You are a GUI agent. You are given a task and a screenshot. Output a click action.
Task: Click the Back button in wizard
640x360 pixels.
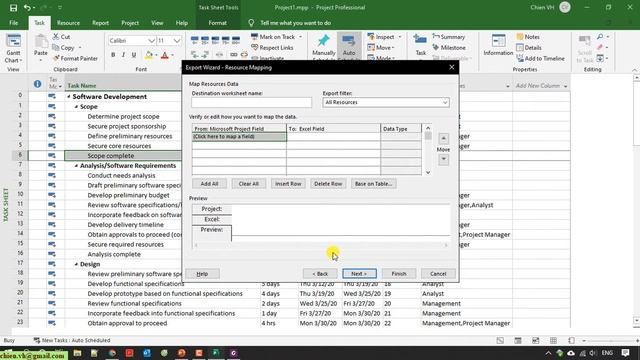(320, 273)
